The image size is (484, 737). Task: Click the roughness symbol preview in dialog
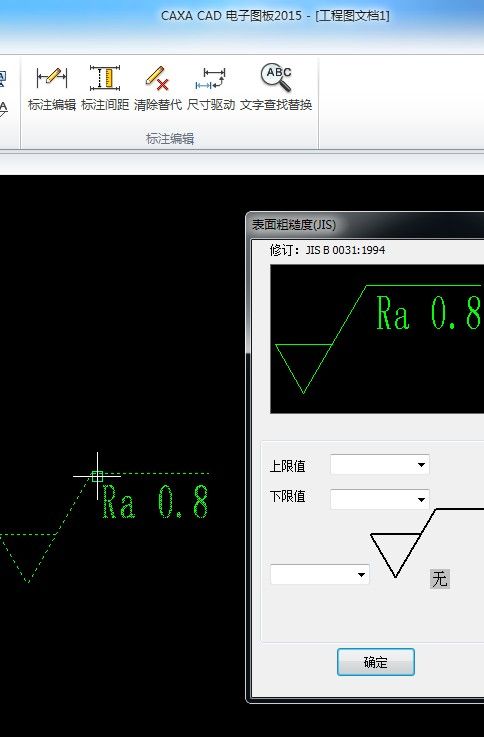(x=377, y=339)
